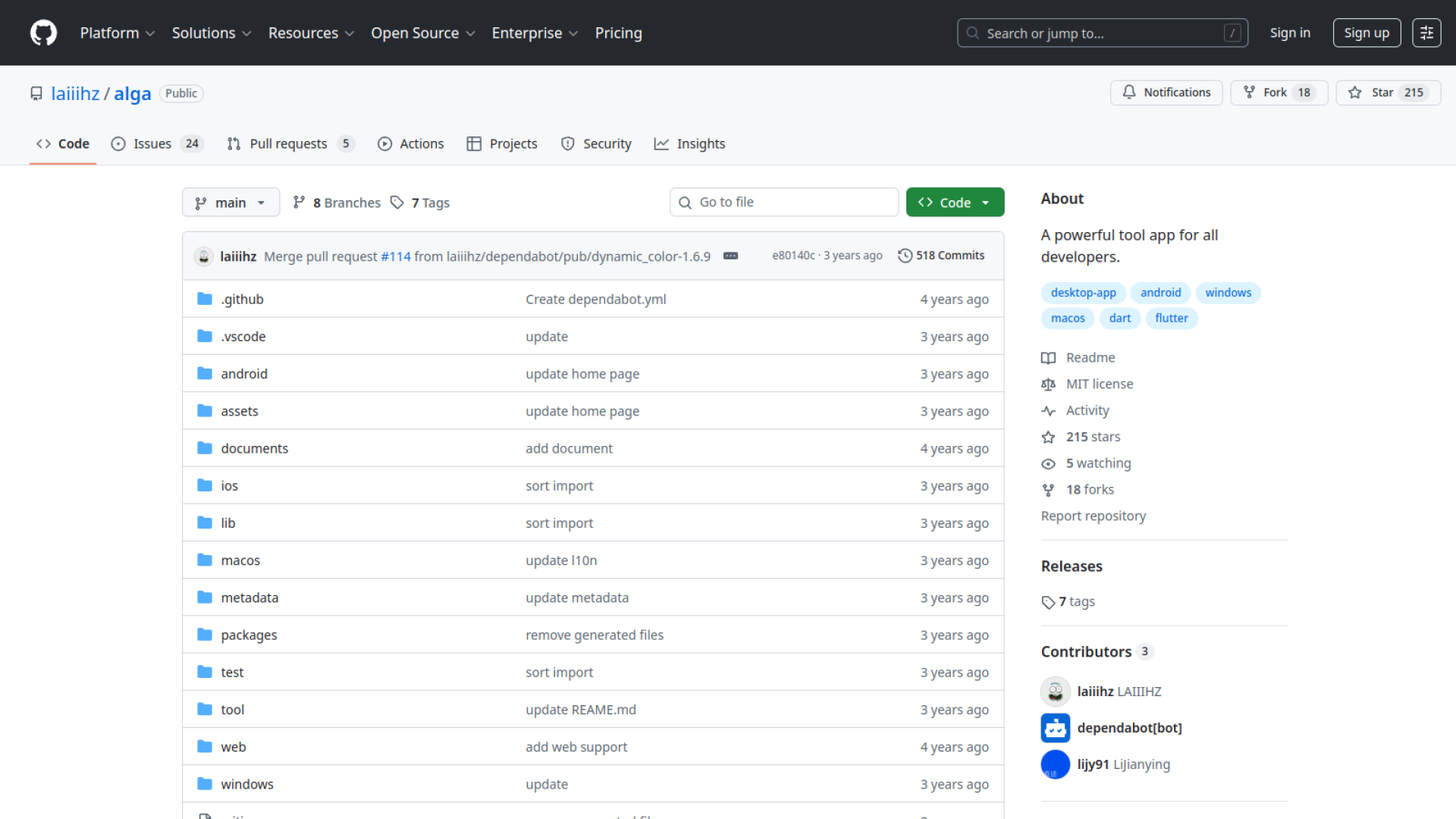
Task: Open the macos folder
Action: point(240,560)
